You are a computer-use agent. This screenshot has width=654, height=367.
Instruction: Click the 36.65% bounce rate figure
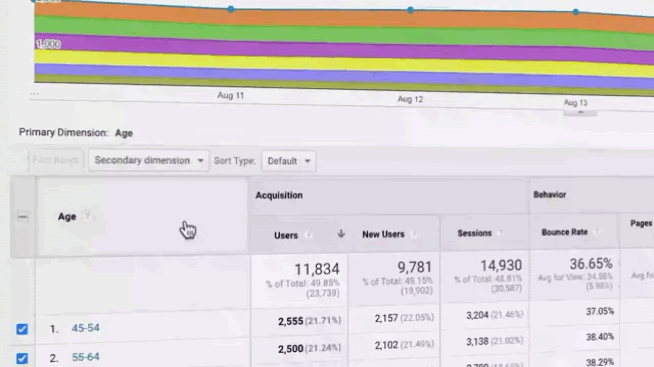(x=591, y=264)
